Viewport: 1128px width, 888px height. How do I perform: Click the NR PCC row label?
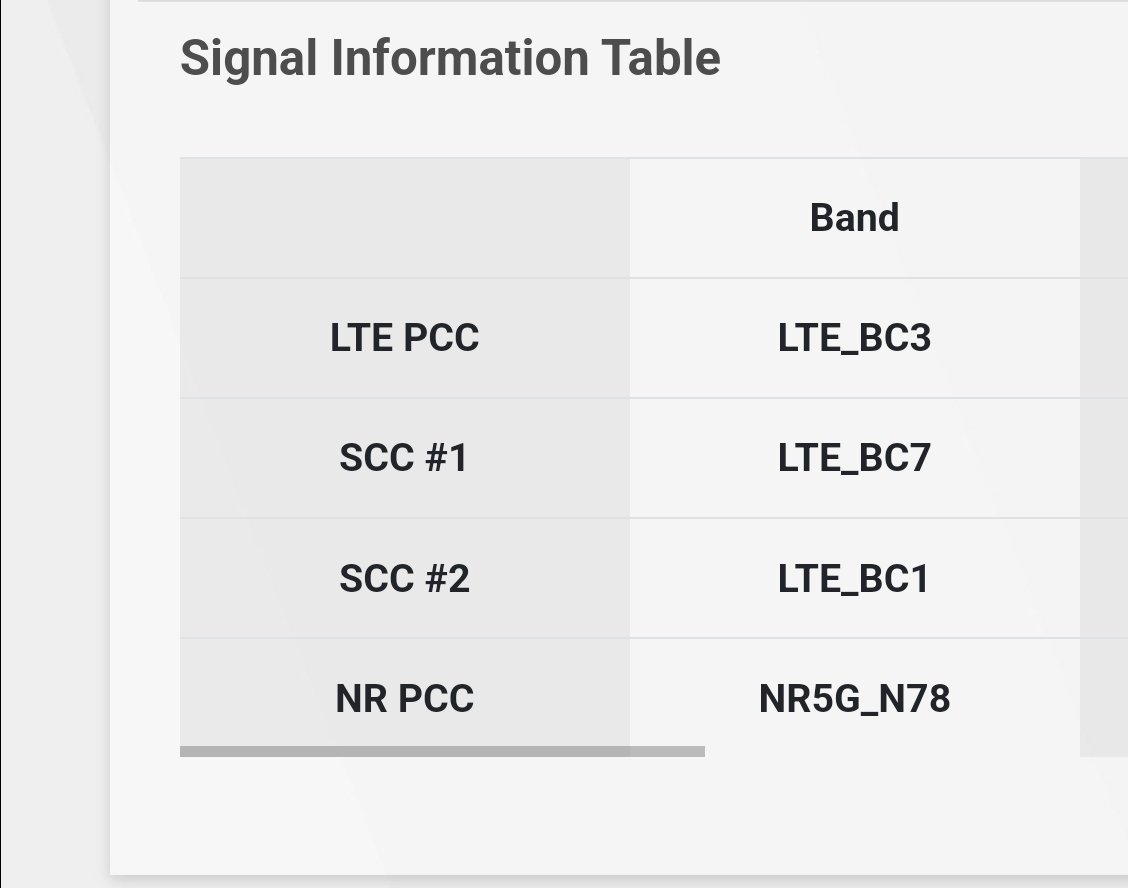pyautogui.click(x=404, y=698)
